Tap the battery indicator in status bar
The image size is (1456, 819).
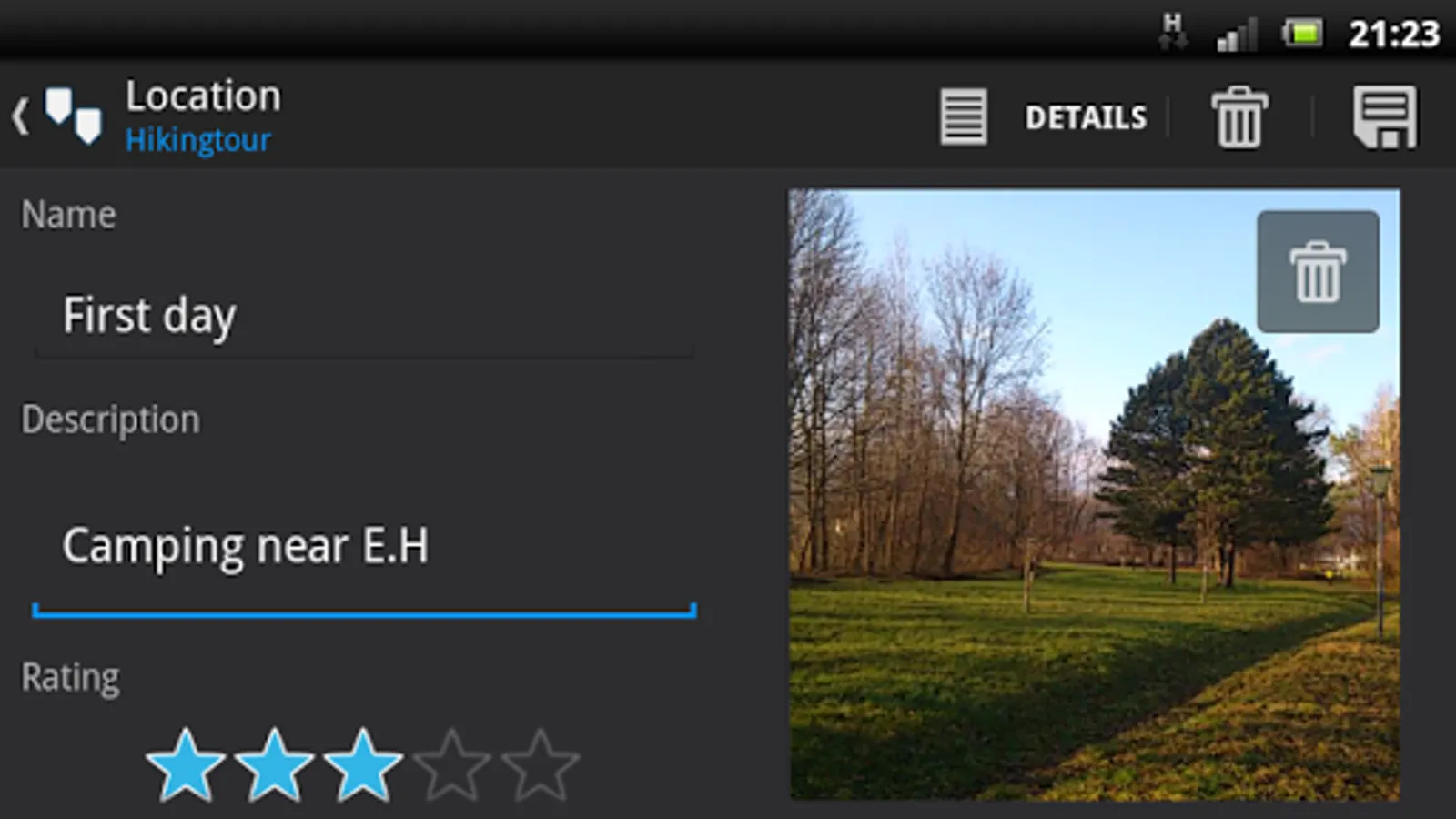[1302, 35]
